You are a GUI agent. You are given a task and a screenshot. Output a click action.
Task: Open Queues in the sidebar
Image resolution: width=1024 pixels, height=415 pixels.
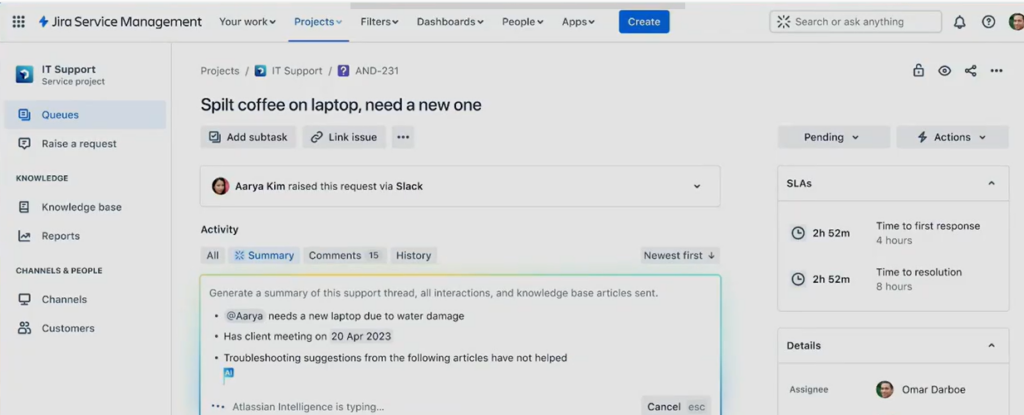click(85, 115)
